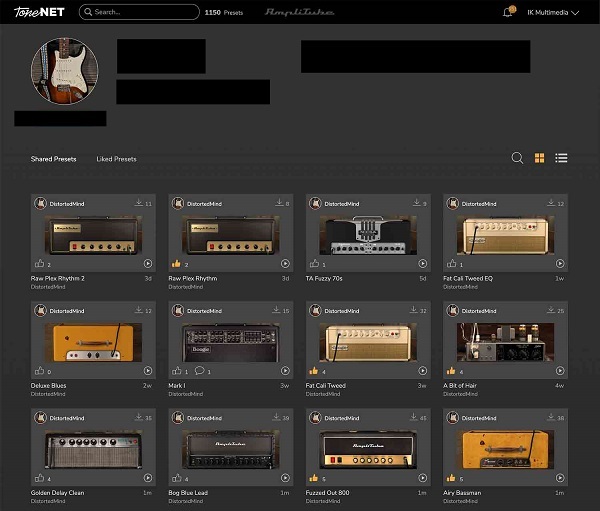This screenshot has height=511, width=600.
Task: Download the Bog Blue Lead preset
Action: click(x=276, y=417)
